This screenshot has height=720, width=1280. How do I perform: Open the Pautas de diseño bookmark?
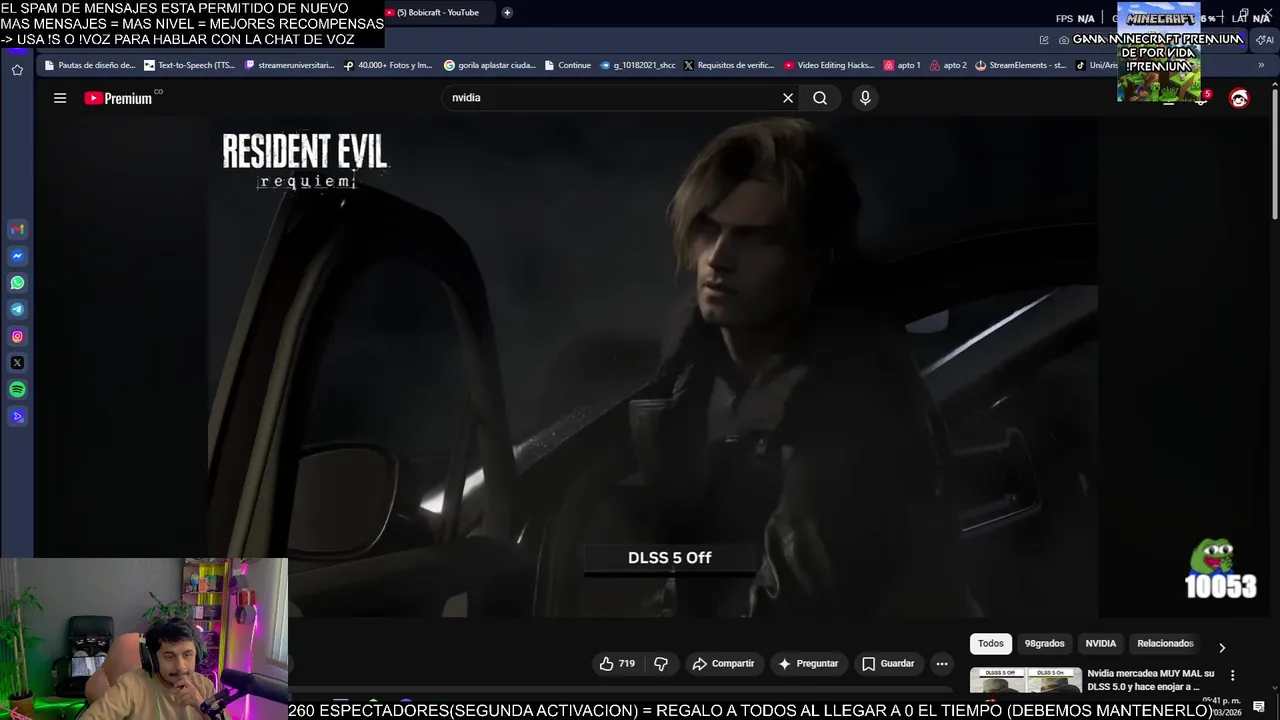90,65
